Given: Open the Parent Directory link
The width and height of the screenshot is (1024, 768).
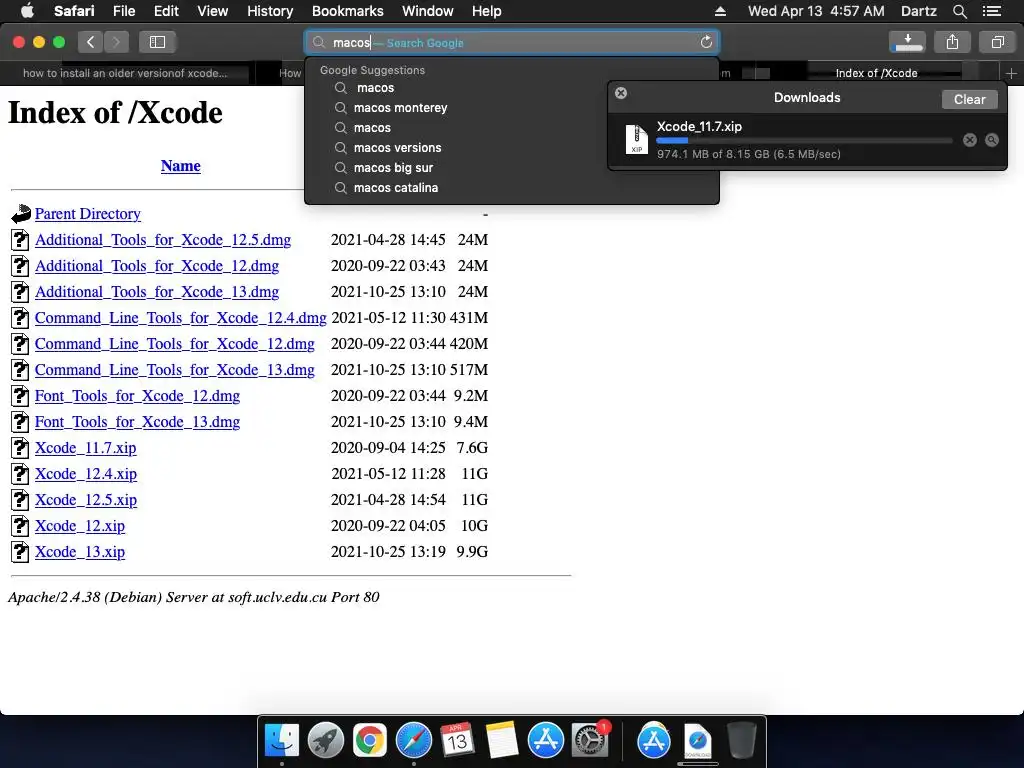Looking at the screenshot, I should (x=88, y=214).
